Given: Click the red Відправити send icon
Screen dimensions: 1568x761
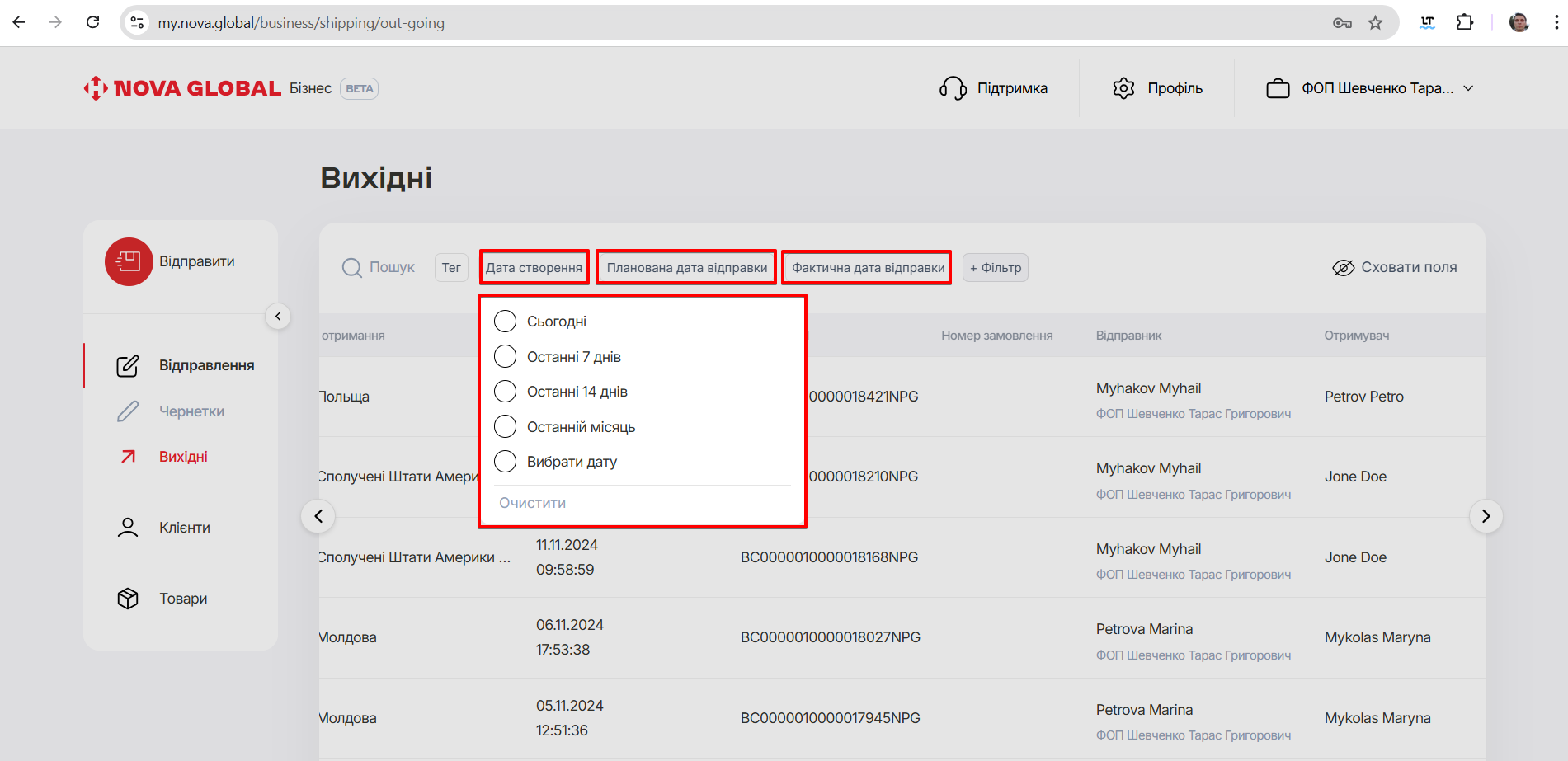Looking at the screenshot, I should click(x=129, y=262).
